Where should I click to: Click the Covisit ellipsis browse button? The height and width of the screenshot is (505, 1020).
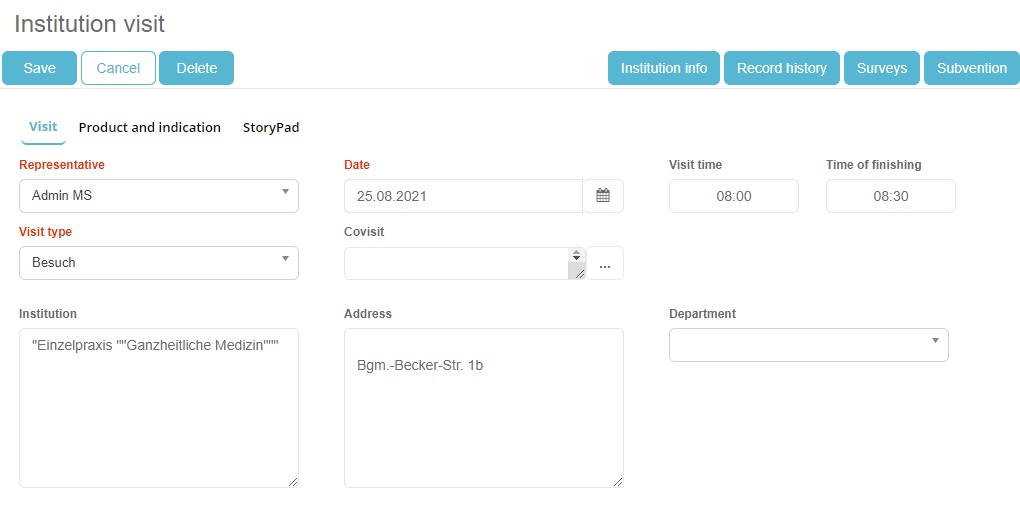click(x=604, y=264)
